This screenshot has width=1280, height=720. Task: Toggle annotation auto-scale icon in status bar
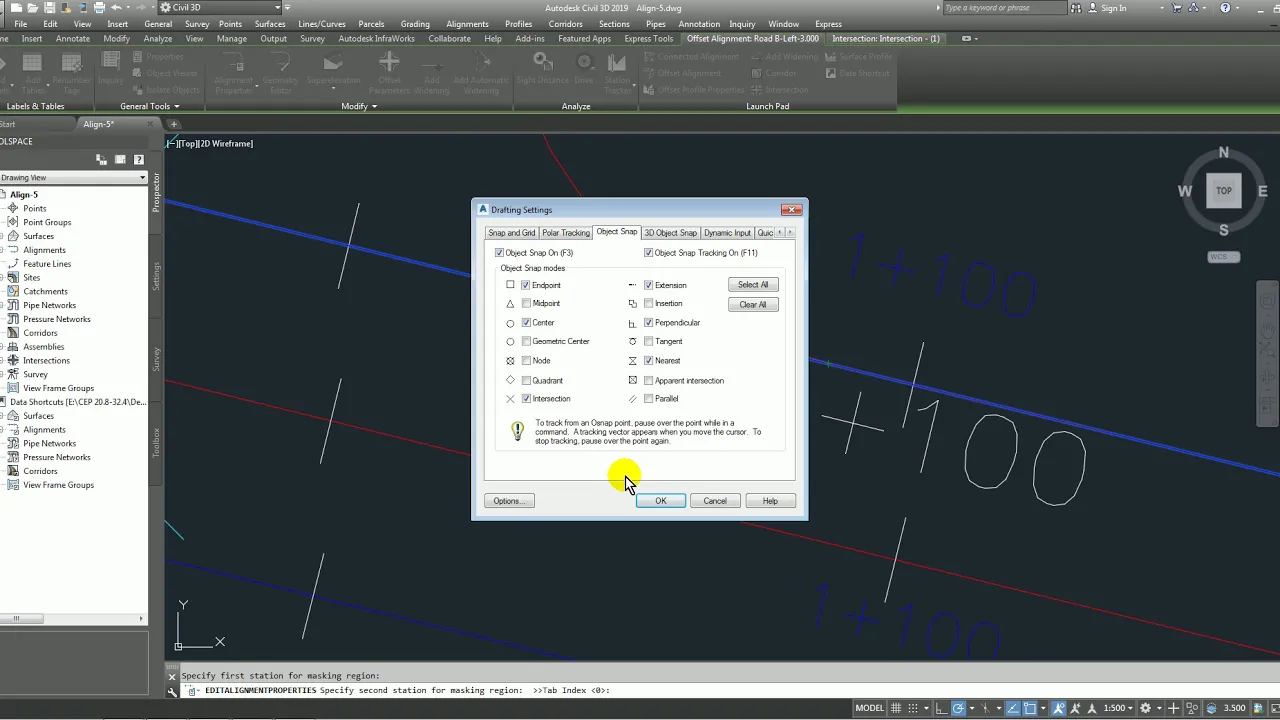click(x=1076, y=708)
